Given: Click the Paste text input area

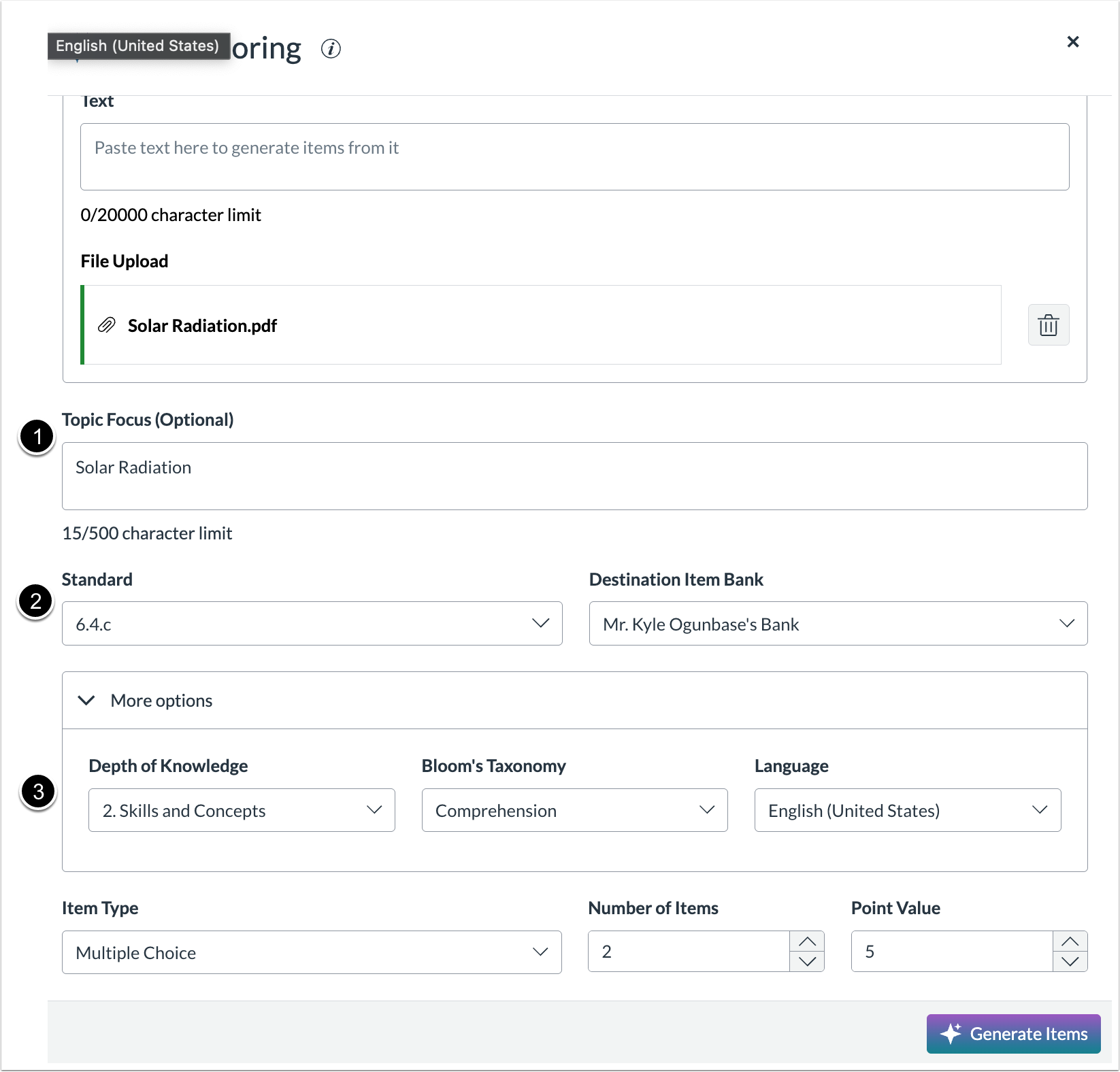Looking at the screenshot, I should pyautogui.click(x=575, y=156).
